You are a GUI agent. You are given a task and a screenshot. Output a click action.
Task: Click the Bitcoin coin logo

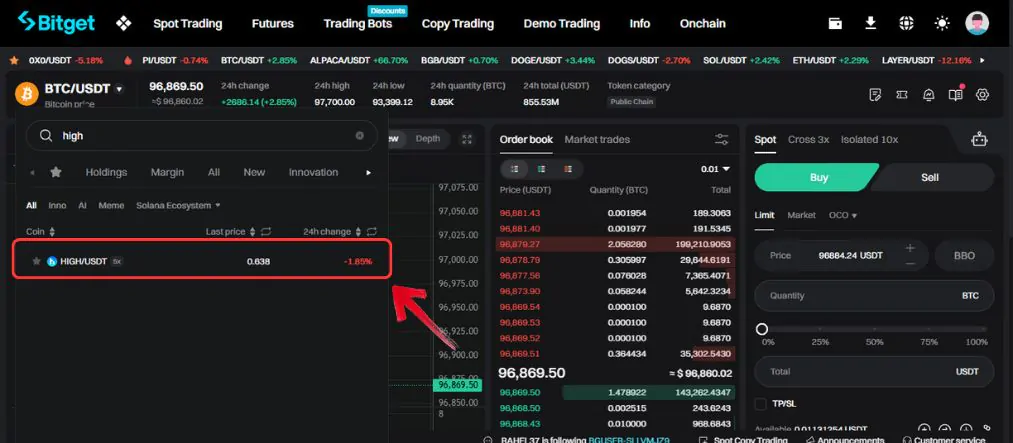click(27, 94)
